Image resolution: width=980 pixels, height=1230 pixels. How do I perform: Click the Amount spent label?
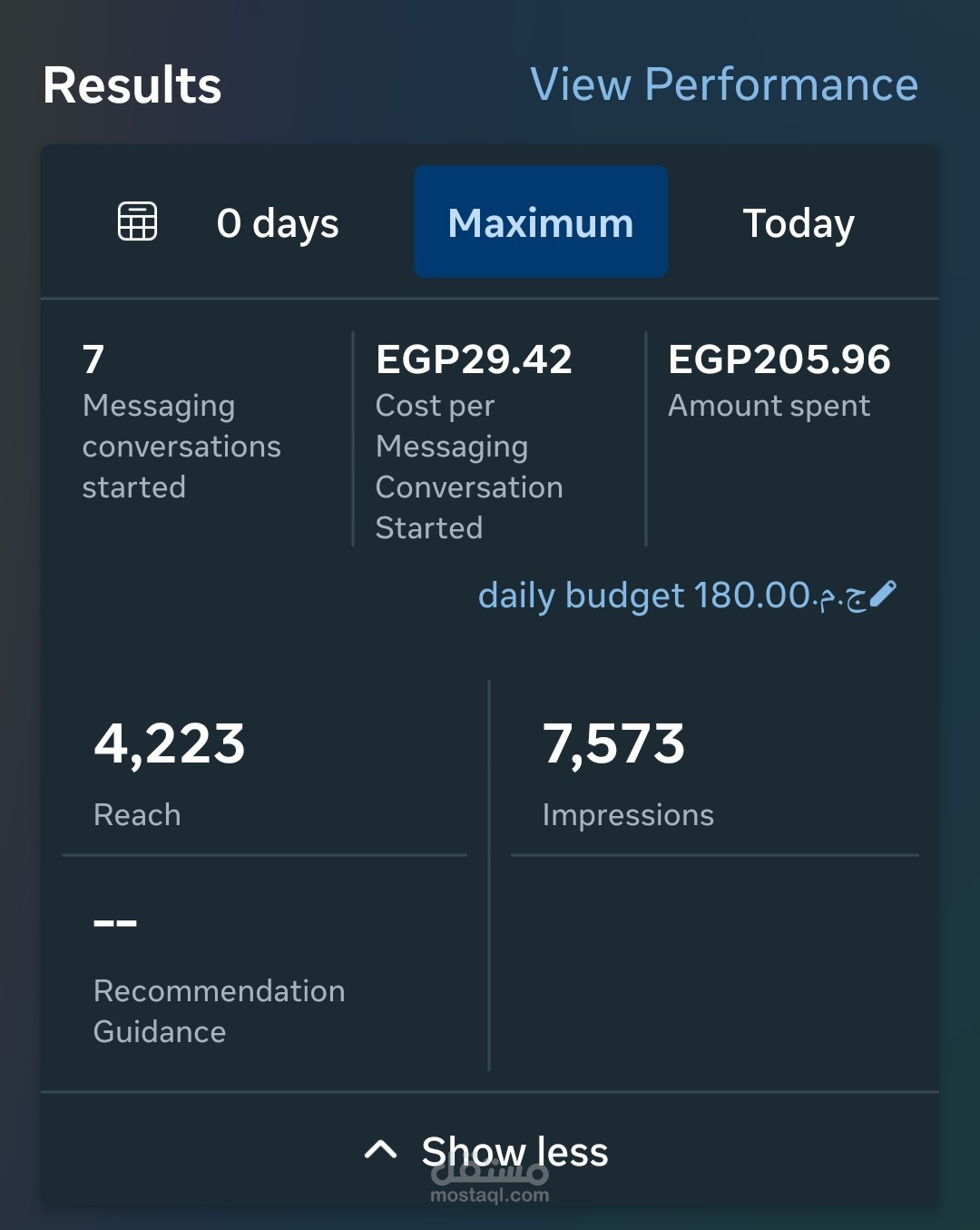pyautogui.click(x=769, y=406)
